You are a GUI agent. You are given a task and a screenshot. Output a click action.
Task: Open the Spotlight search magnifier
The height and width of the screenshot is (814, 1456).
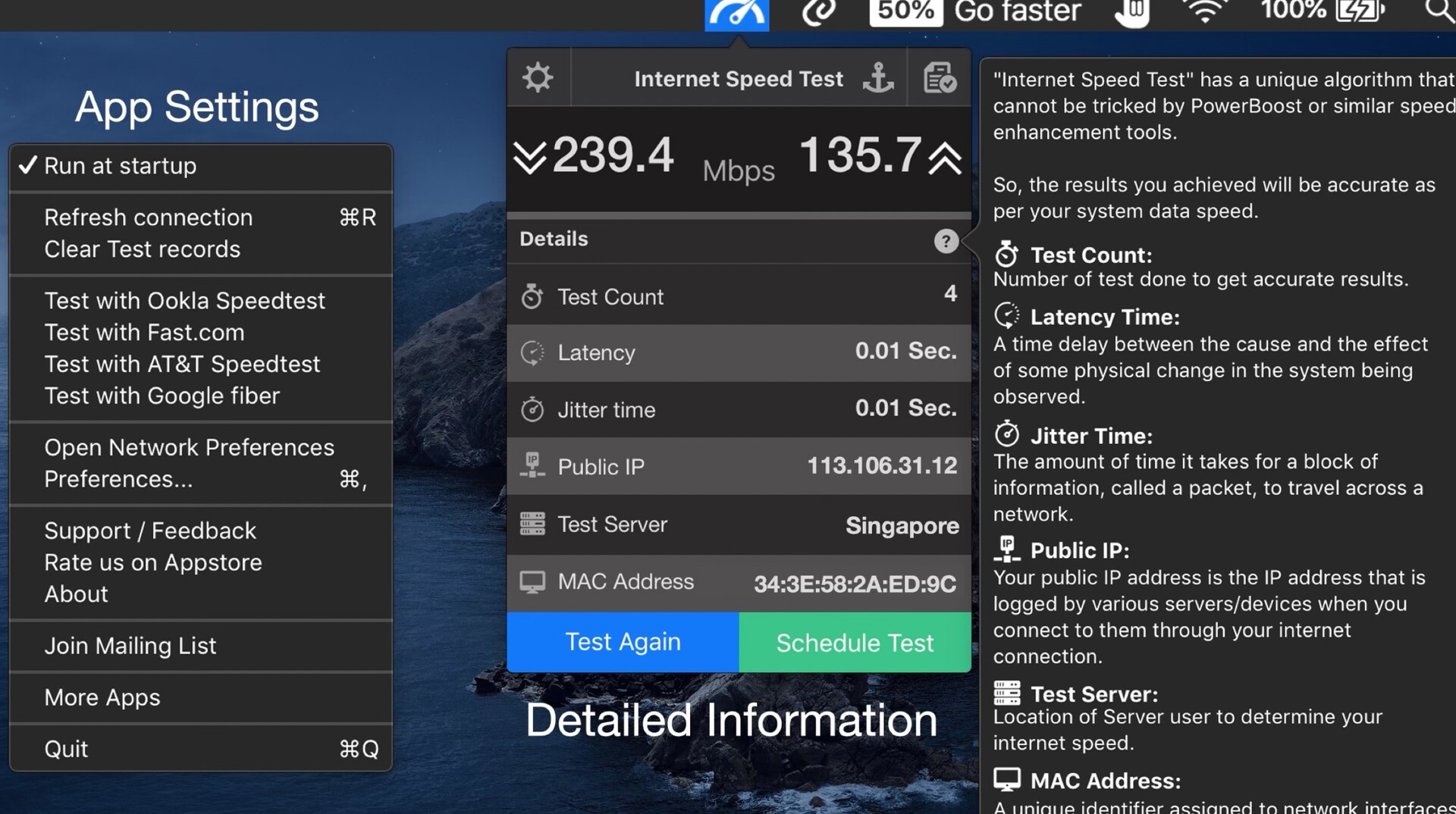1439,11
